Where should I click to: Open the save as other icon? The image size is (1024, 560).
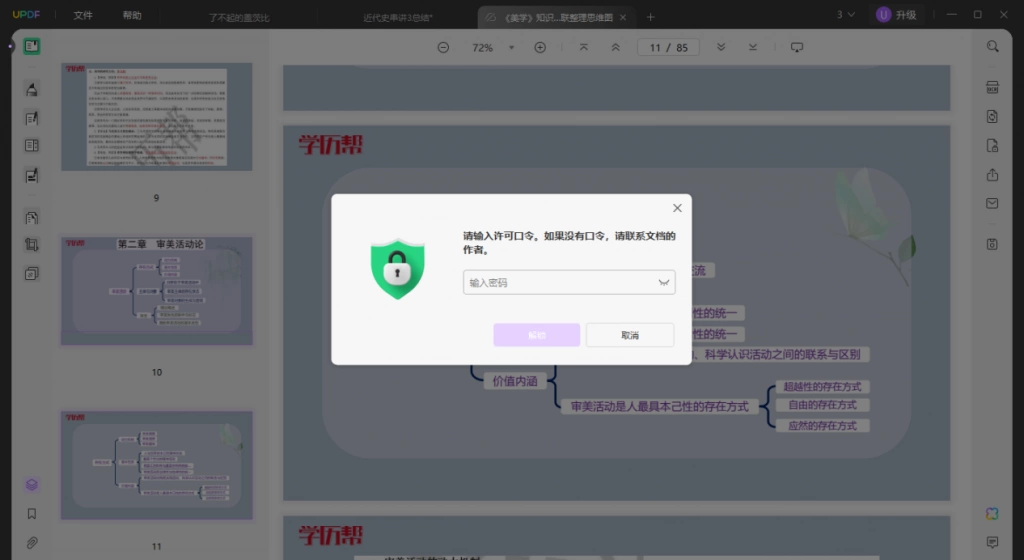tap(992, 244)
